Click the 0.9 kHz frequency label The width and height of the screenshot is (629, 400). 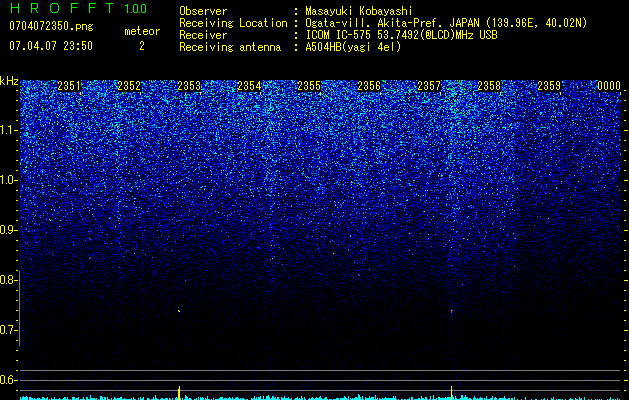(x=7, y=230)
